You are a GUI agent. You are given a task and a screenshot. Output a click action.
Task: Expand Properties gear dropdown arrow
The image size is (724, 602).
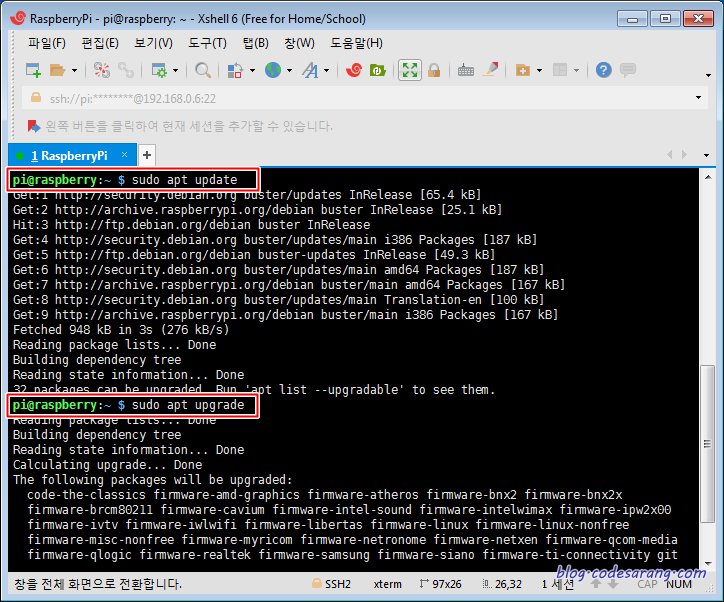175,71
